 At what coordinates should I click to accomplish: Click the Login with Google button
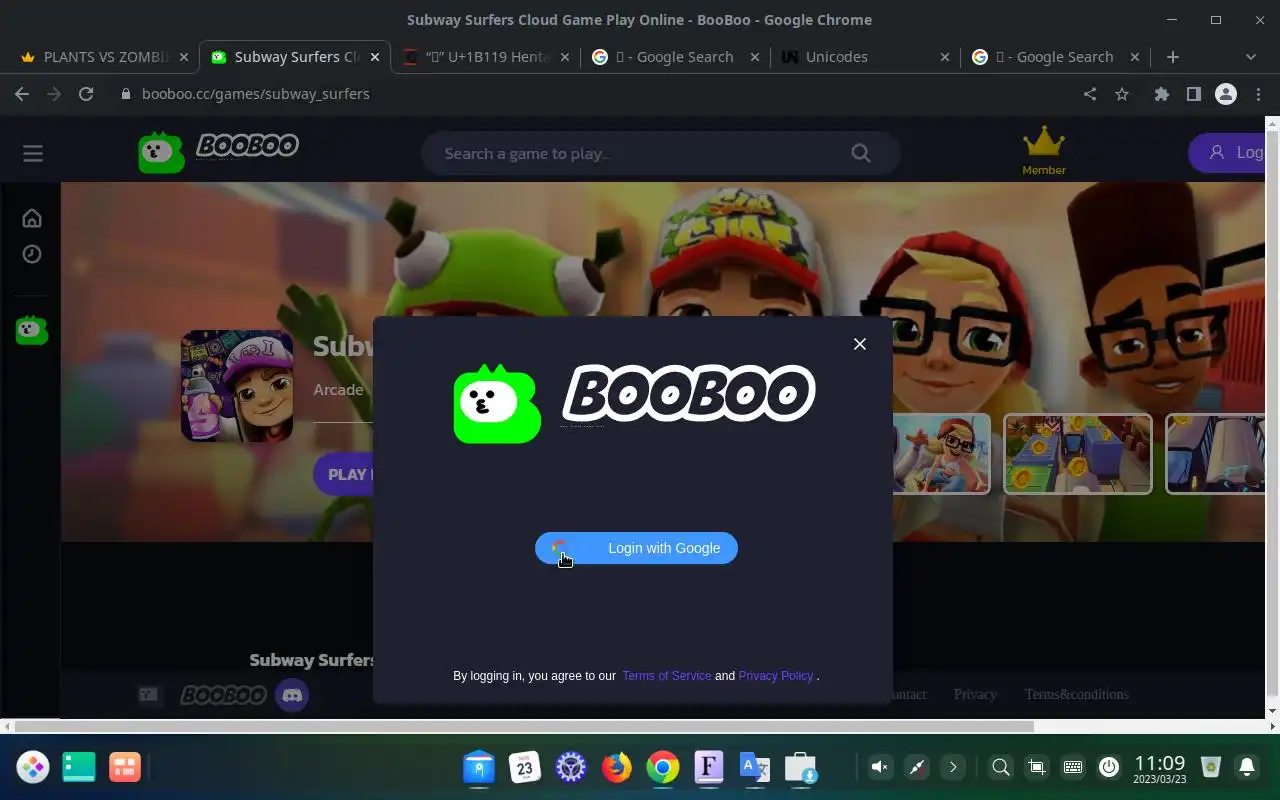[x=636, y=548]
